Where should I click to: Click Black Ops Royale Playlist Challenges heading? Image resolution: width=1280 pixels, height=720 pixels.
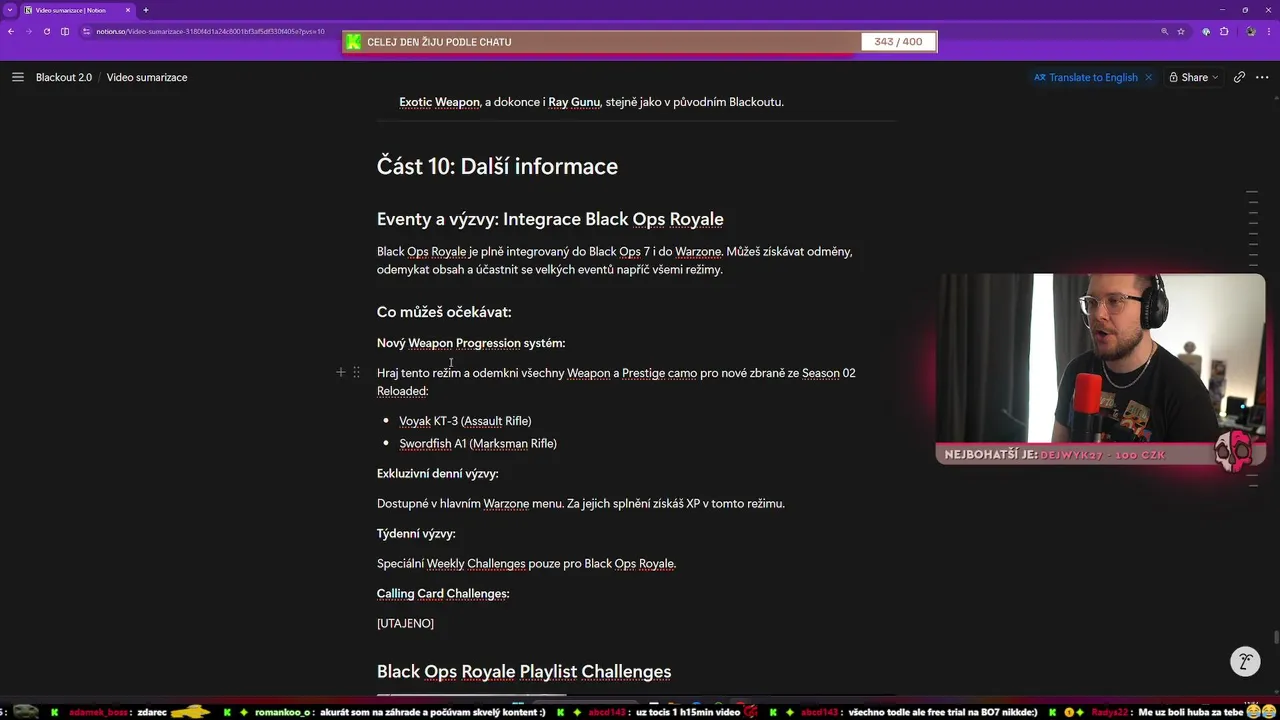[524, 671]
